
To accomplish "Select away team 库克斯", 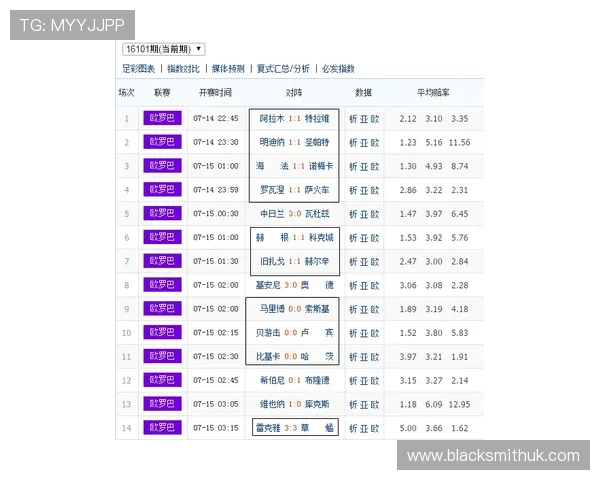I will (x=317, y=404).
